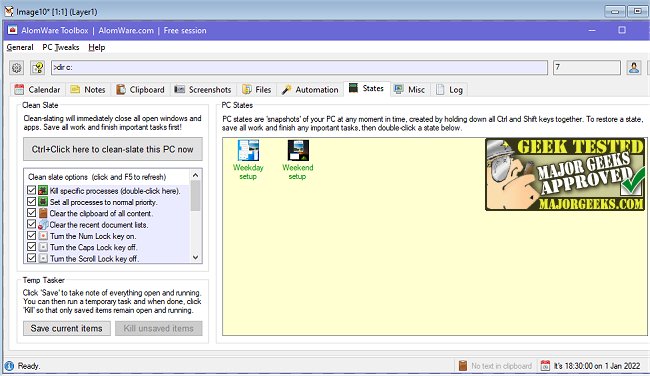650x376 pixels.
Task: Open the General menu
Action: (20, 47)
